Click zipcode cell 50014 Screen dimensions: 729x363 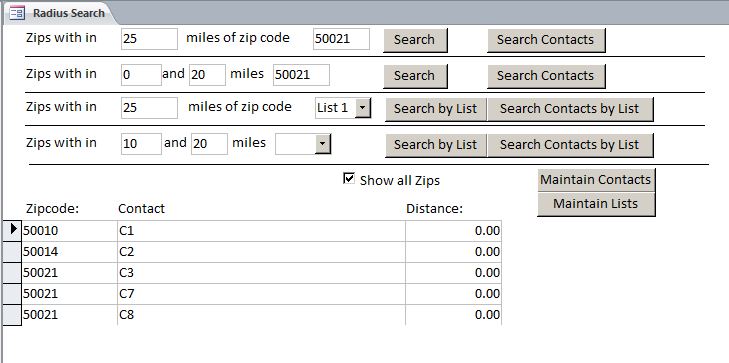click(69, 251)
